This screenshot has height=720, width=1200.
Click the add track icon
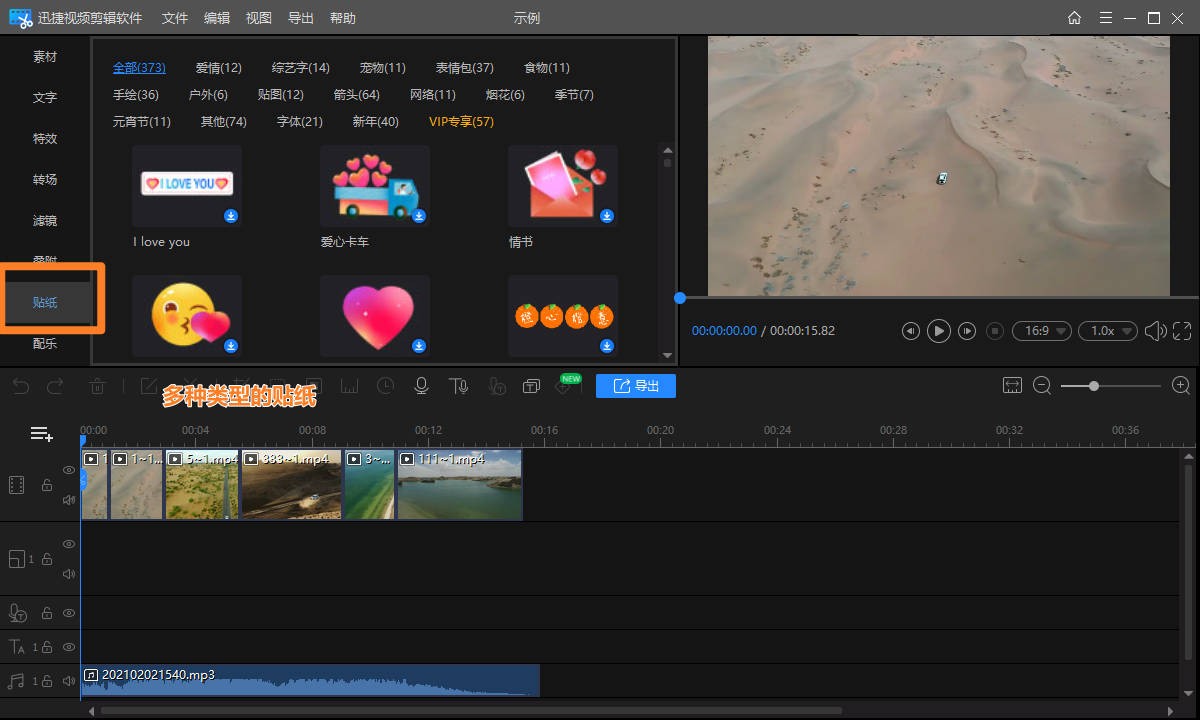(41, 434)
